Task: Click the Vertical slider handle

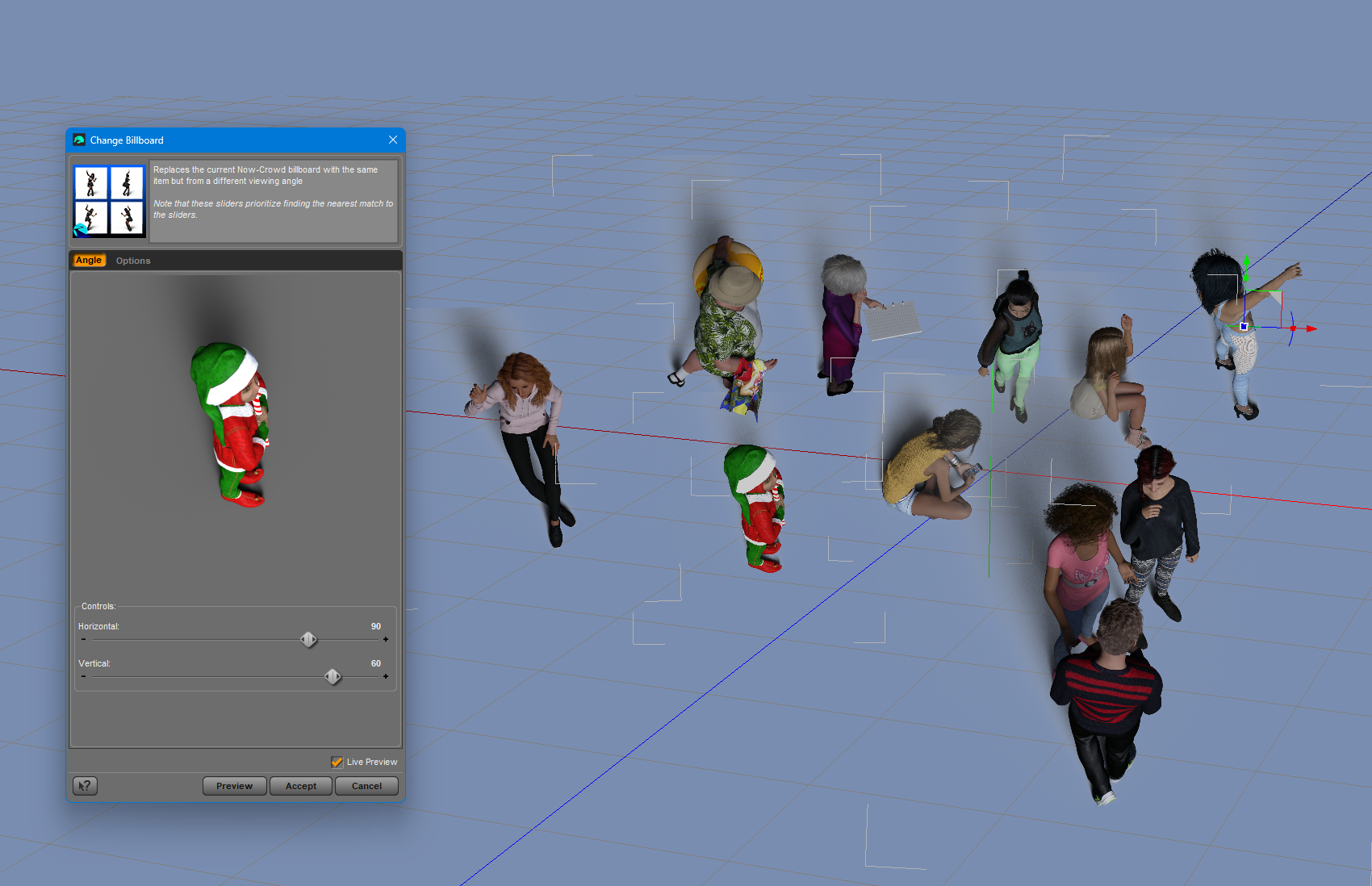Action: point(333,677)
